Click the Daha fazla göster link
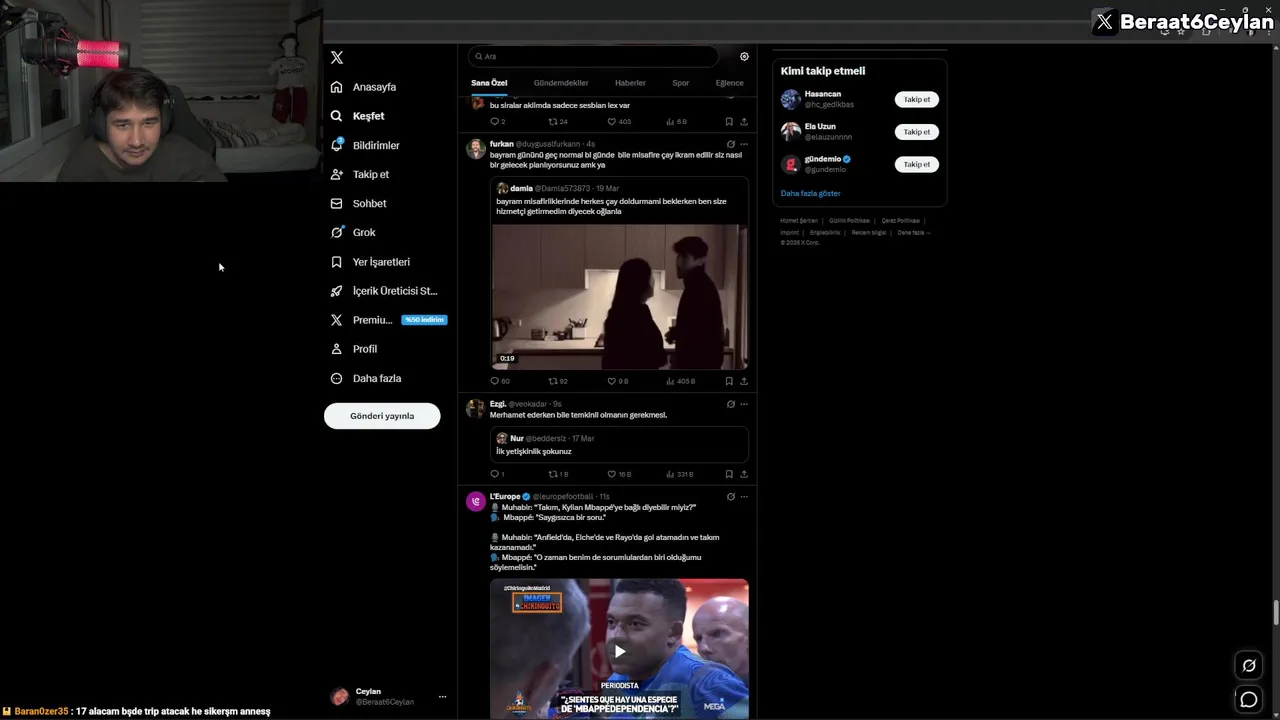 tap(810, 193)
